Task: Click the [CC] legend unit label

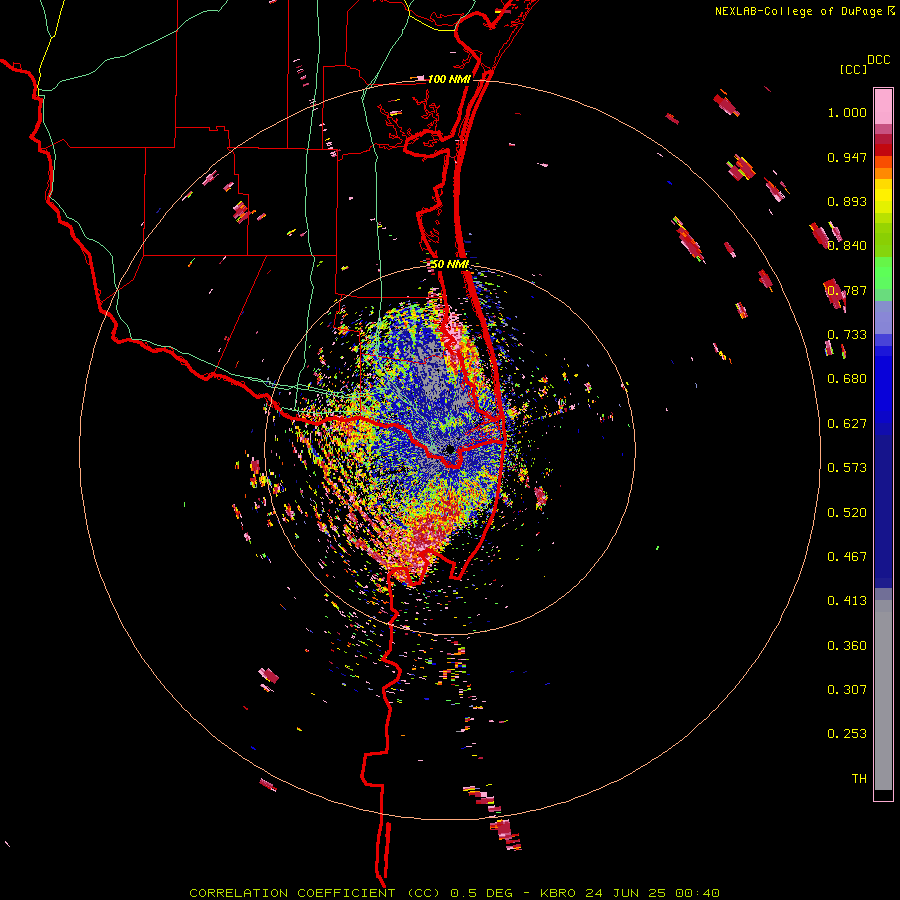Action: coord(853,69)
